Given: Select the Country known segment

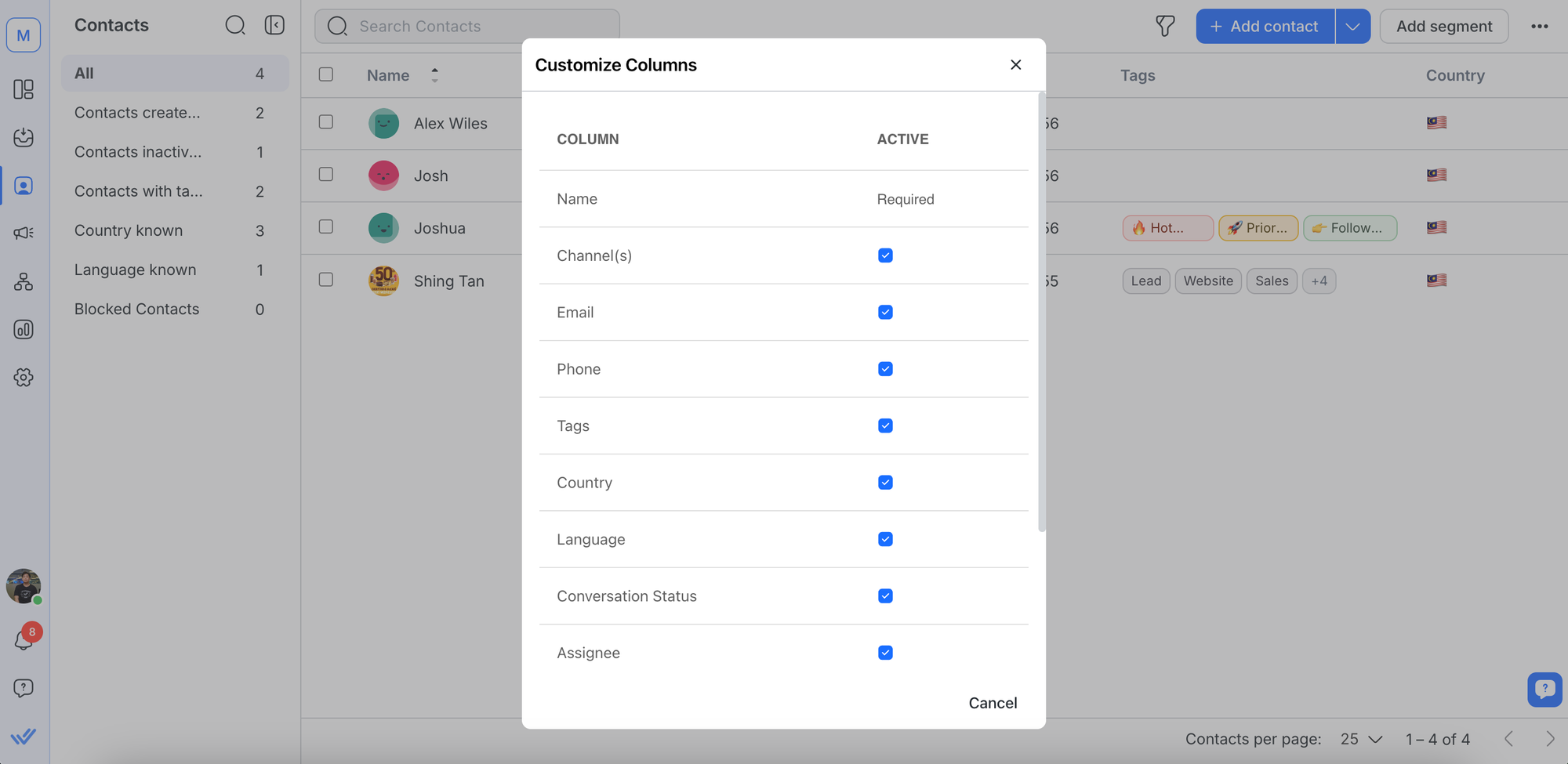Looking at the screenshot, I should click(x=129, y=230).
